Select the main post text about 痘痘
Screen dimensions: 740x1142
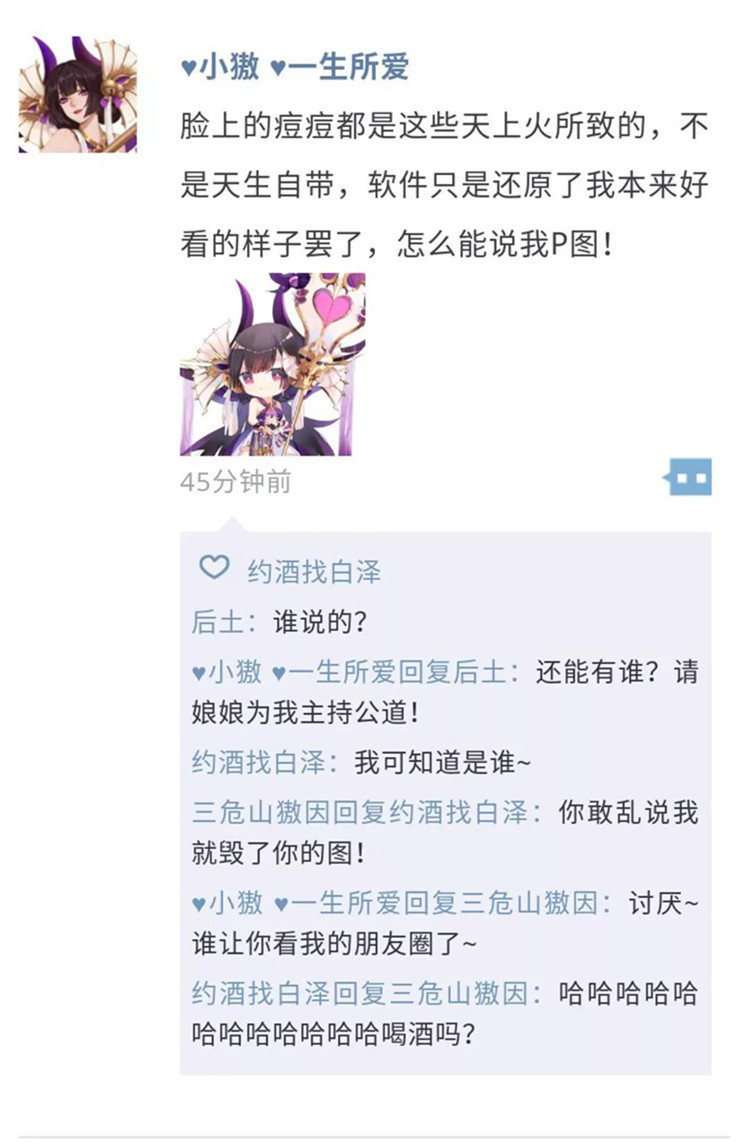click(444, 185)
